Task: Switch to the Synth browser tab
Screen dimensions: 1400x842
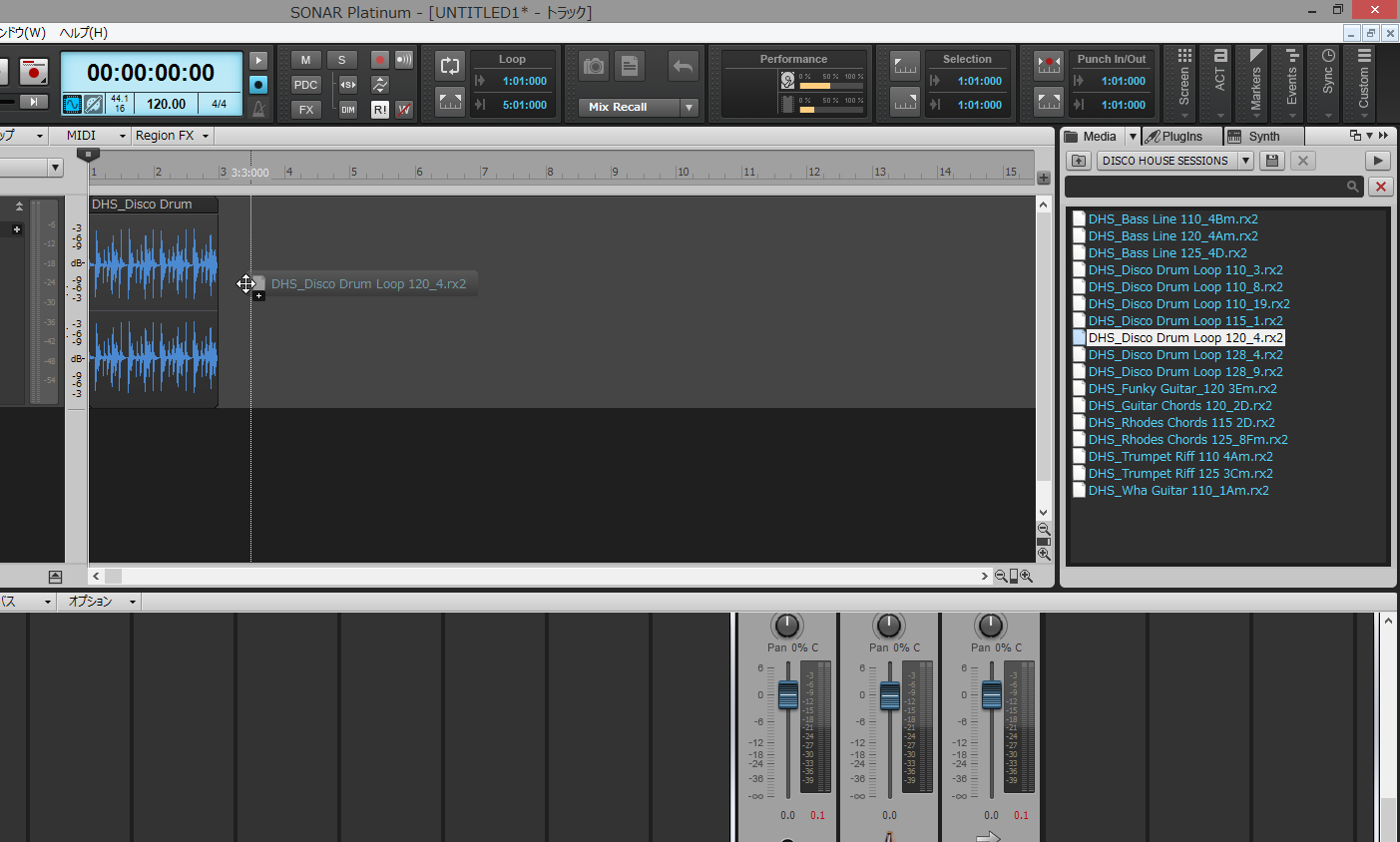Action: click(1263, 137)
